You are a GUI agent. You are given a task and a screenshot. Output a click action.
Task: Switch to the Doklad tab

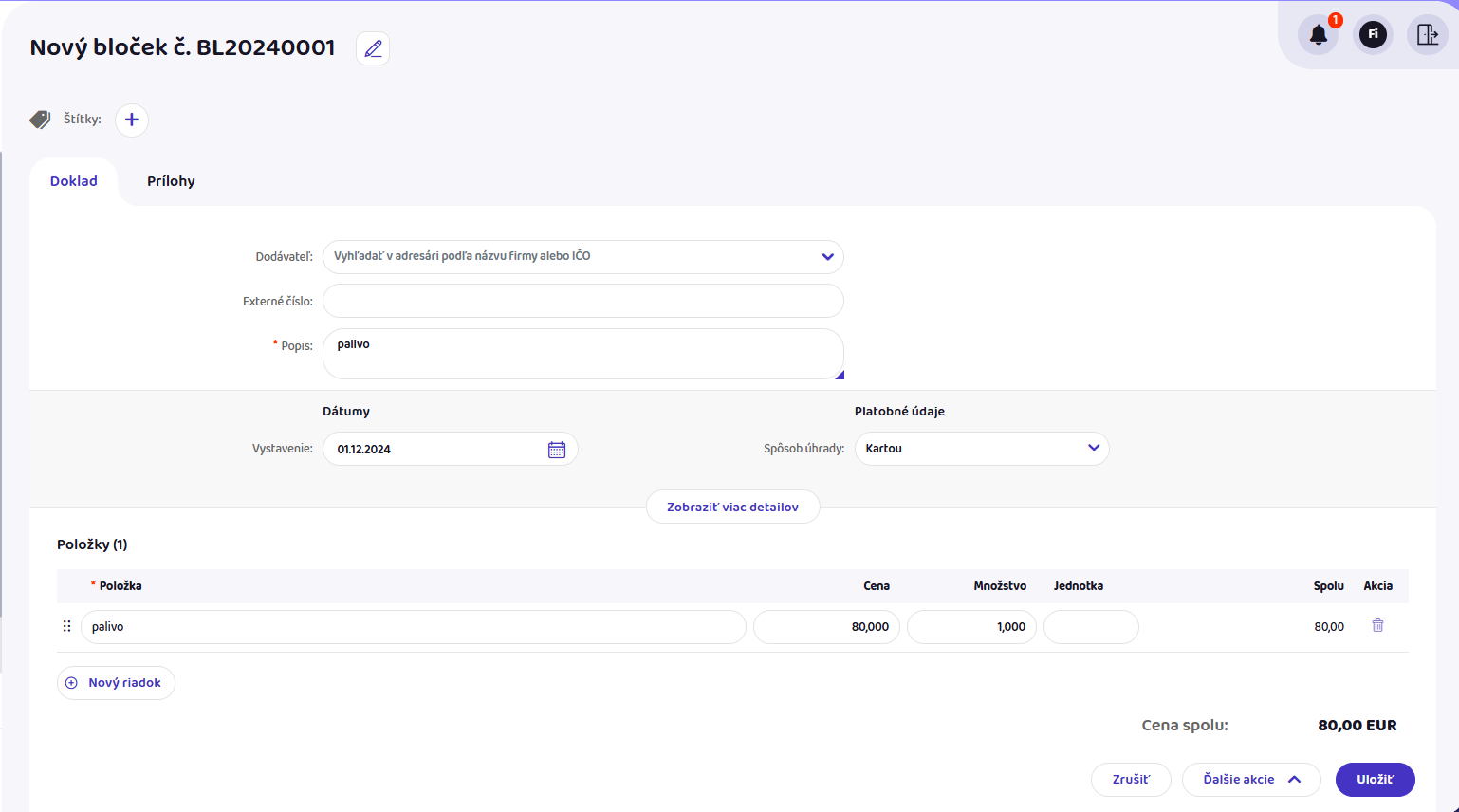coord(74,181)
